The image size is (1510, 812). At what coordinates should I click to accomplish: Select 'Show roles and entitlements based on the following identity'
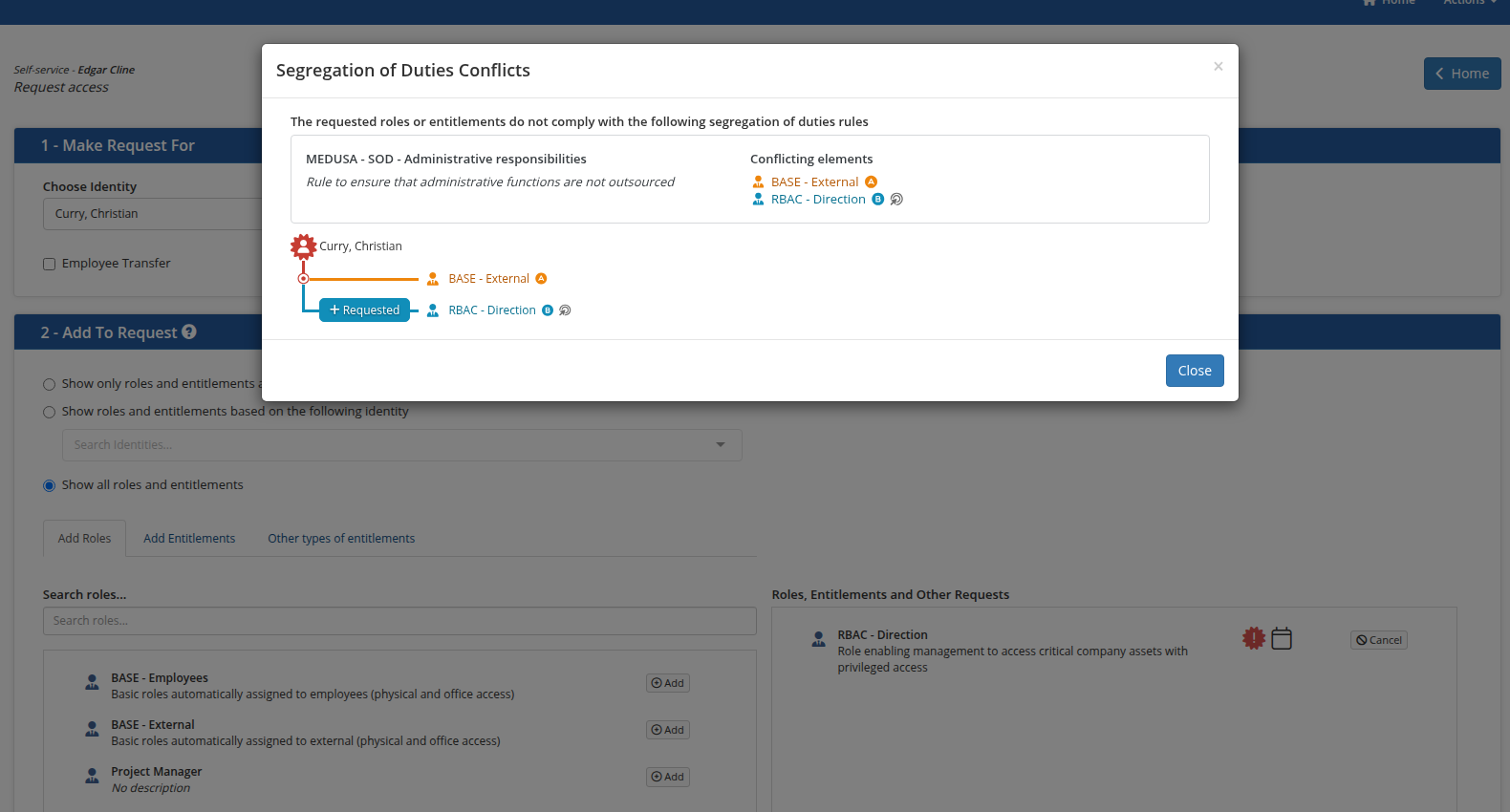point(49,412)
